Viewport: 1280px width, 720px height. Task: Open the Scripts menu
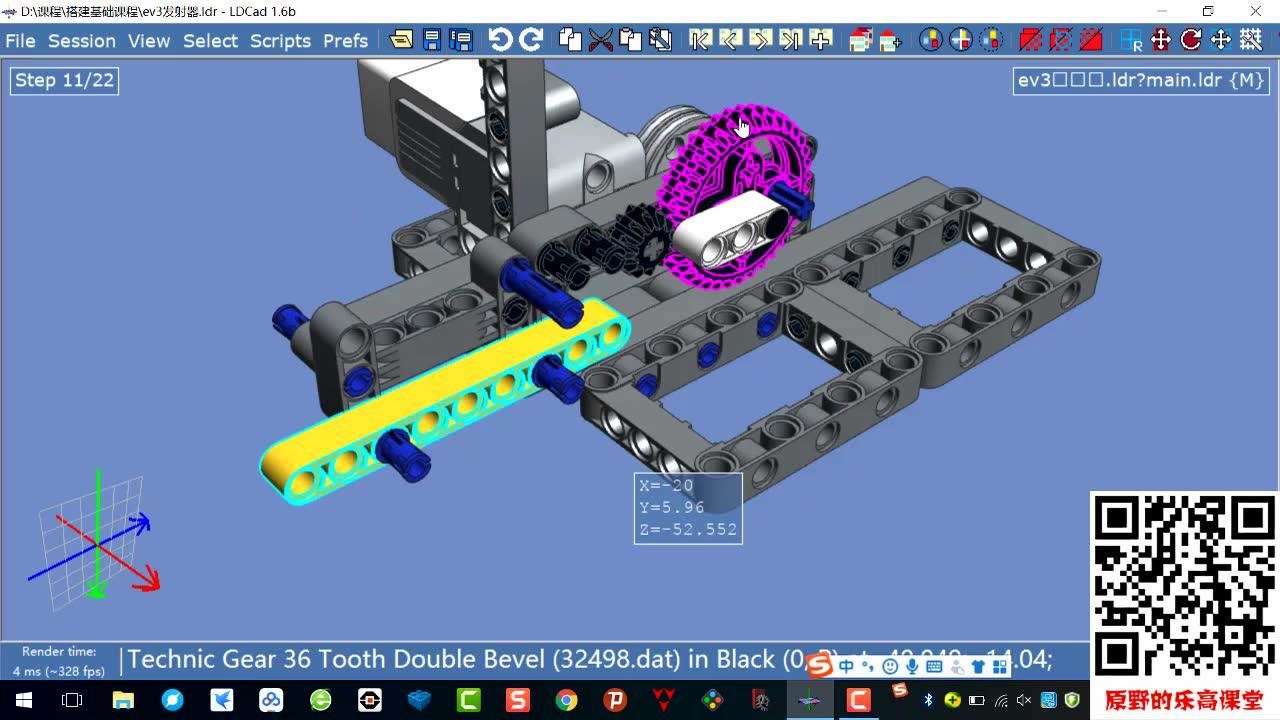pyautogui.click(x=280, y=41)
